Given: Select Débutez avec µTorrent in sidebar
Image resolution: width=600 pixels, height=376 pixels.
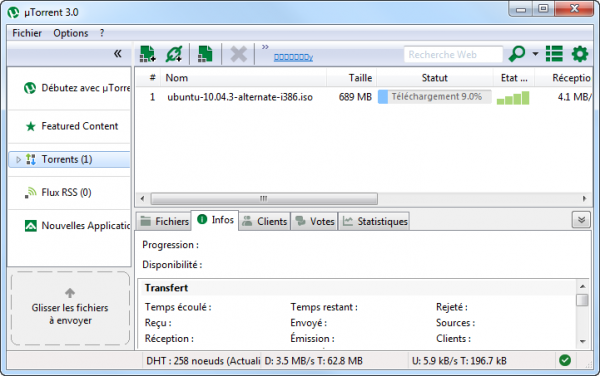Looking at the screenshot, I should point(69,88).
